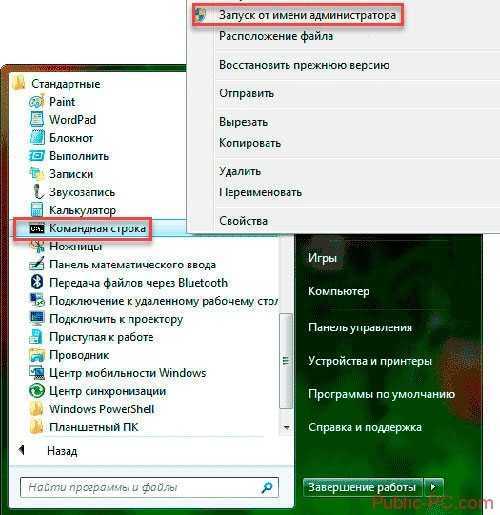Open the Ножницы snipping tool icon
This screenshot has height=515, width=500.
click(x=37, y=246)
